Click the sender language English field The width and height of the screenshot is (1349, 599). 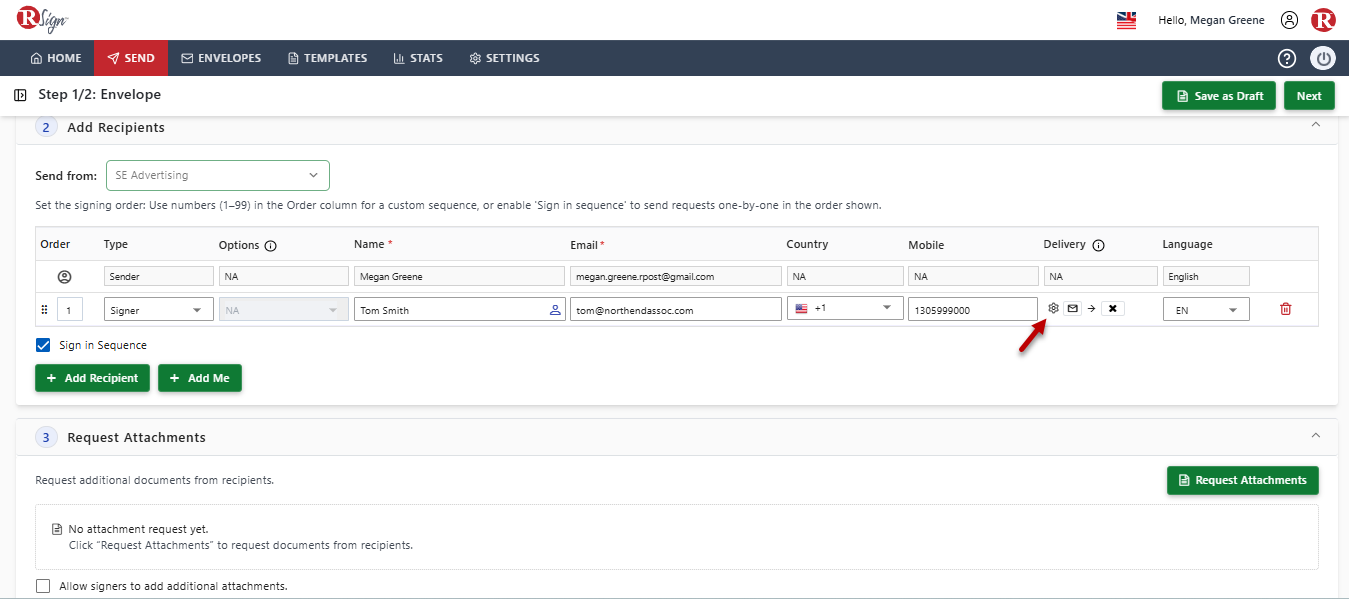(x=1206, y=276)
